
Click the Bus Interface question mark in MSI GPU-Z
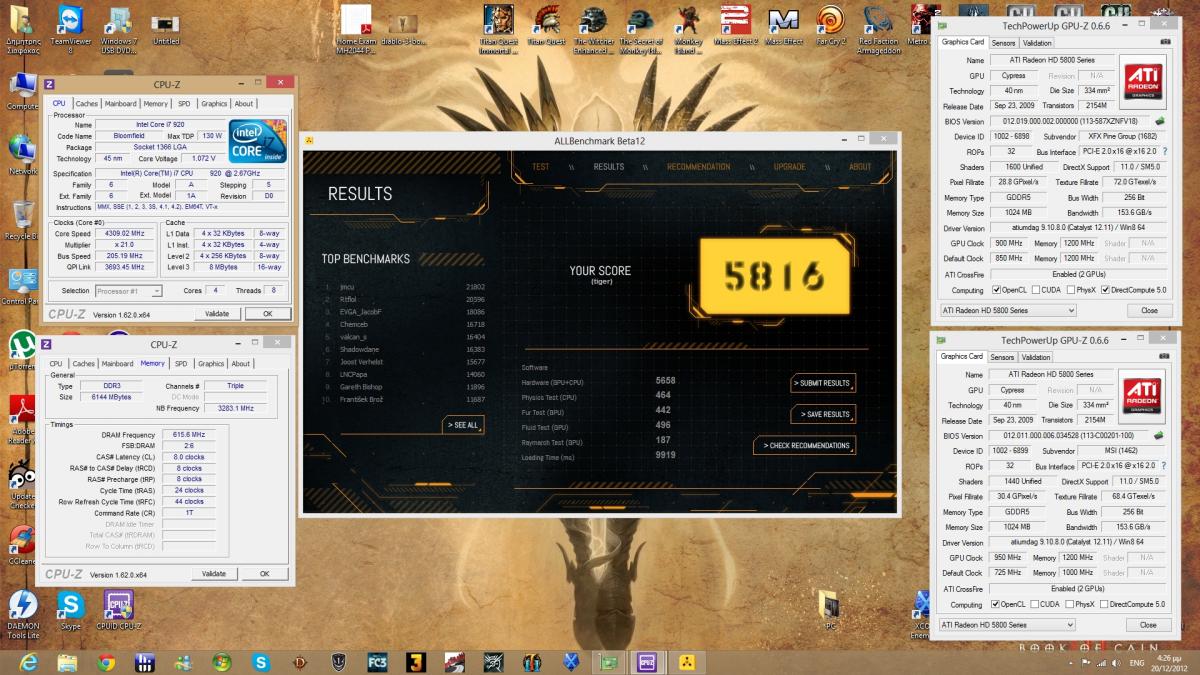pyautogui.click(x=1165, y=466)
